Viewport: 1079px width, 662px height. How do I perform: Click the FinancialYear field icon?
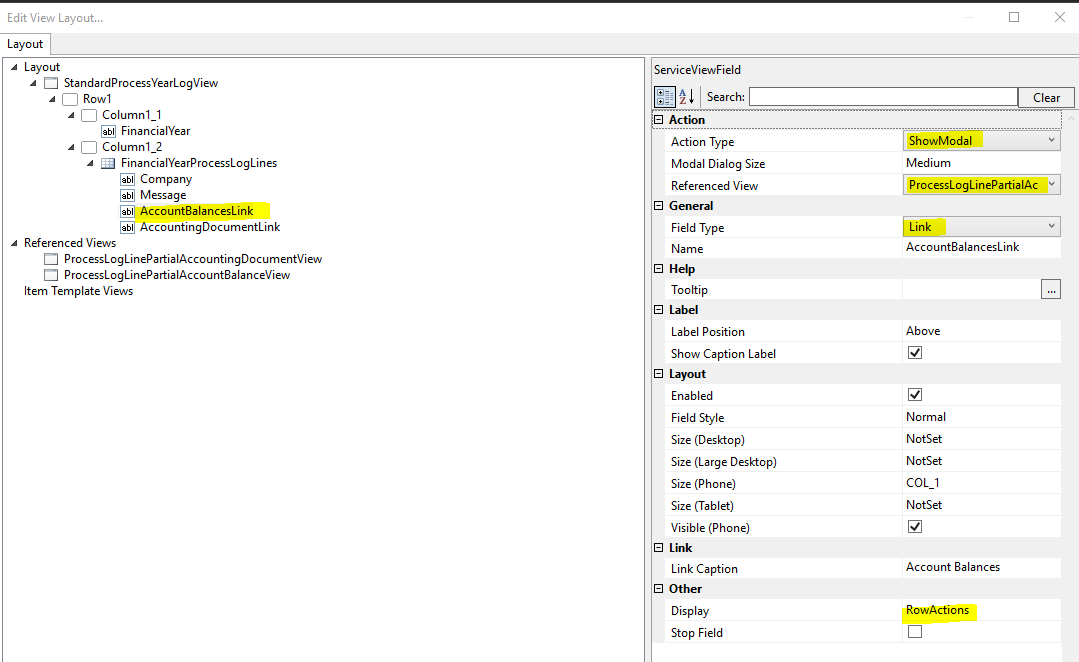[x=109, y=131]
